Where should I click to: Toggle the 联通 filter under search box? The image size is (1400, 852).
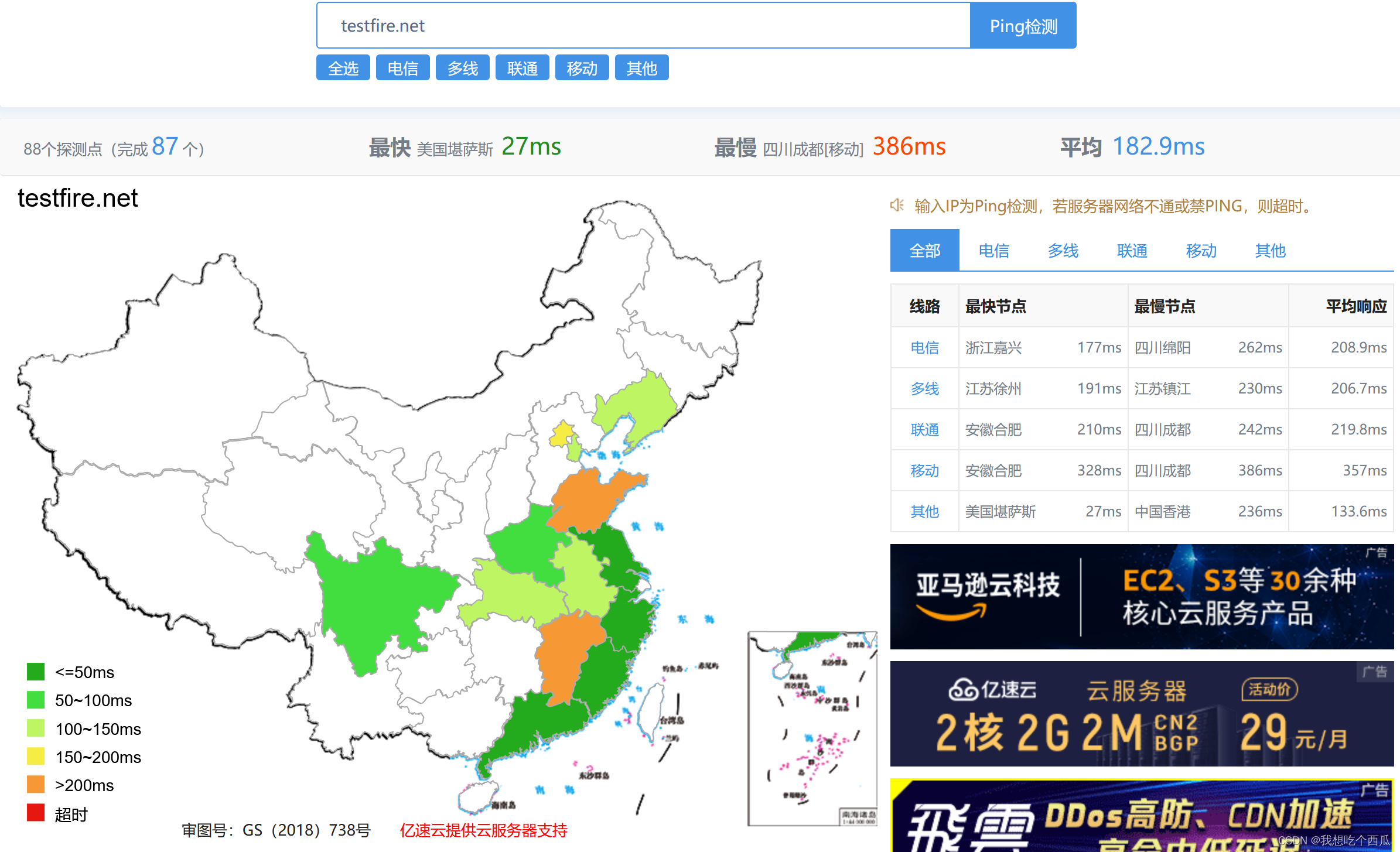click(x=522, y=68)
